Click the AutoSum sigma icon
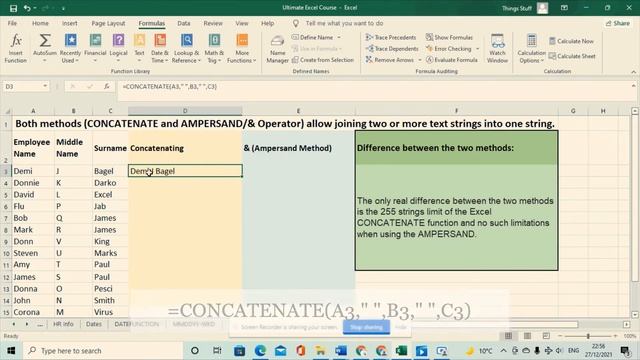This screenshot has height=360, width=640. [44, 41]
